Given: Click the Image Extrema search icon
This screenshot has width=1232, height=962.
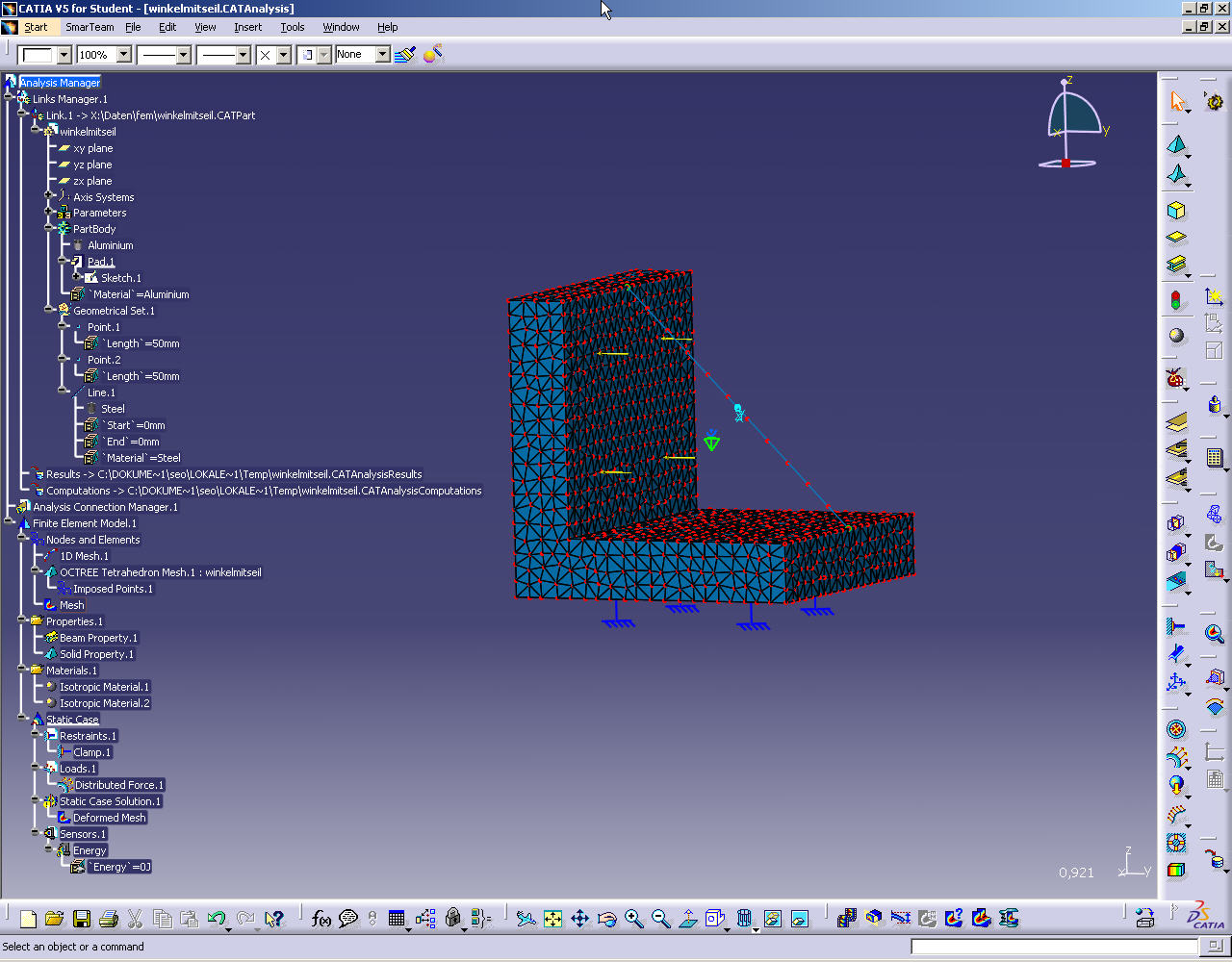Looking at the screenshot, I should pyautogui.click(x=1214, y=633).
